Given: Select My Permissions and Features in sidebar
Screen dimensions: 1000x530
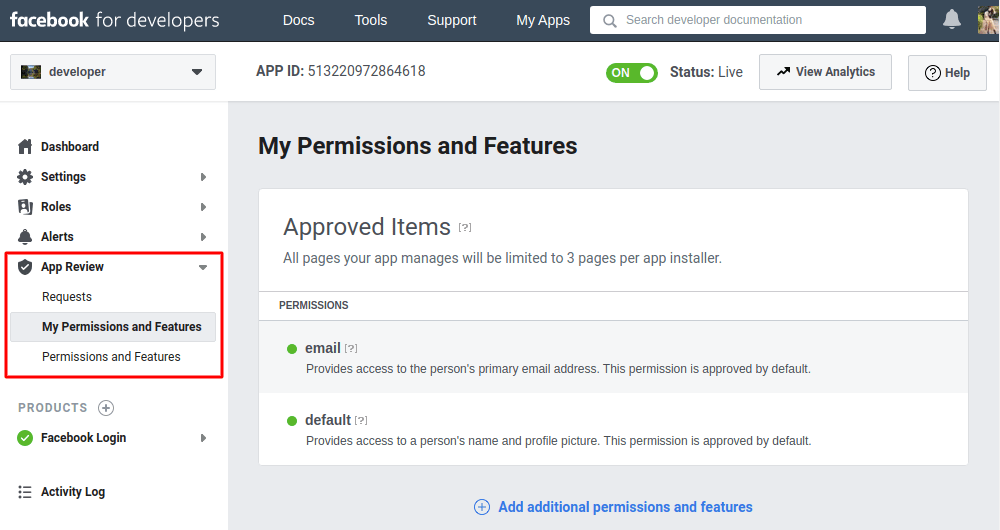Looking at the screenshot, I should coord(113,327).
